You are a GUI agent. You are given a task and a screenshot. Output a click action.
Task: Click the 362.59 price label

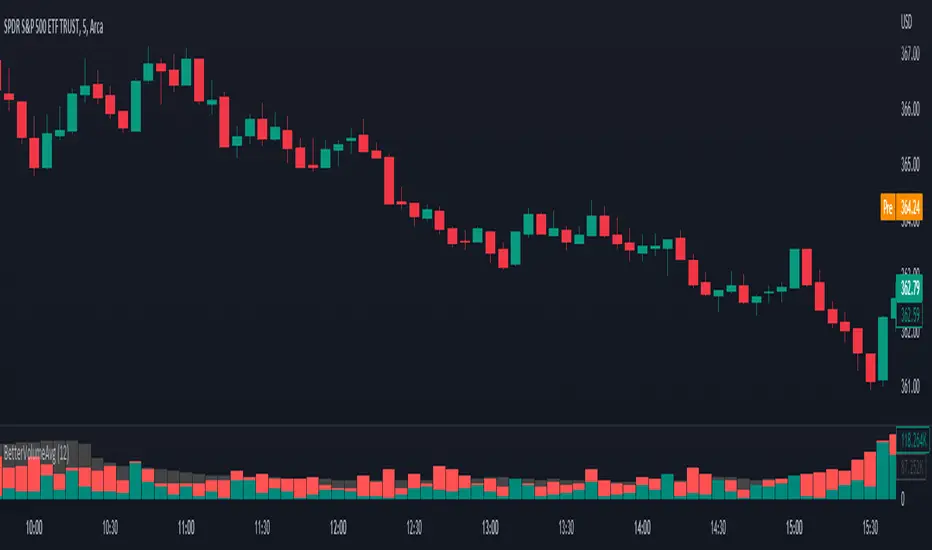click(x=909, y=315)
